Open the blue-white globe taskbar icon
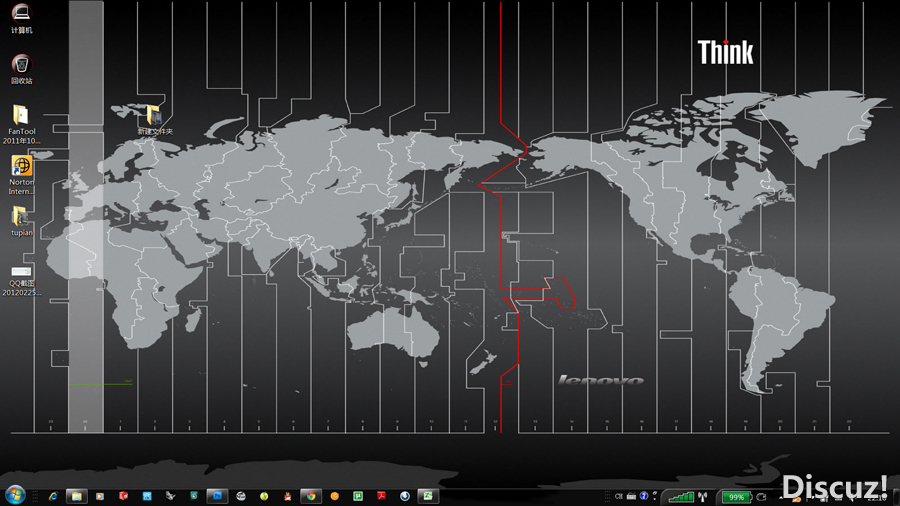Screen dimensions: 900x506 pos(405,496)
